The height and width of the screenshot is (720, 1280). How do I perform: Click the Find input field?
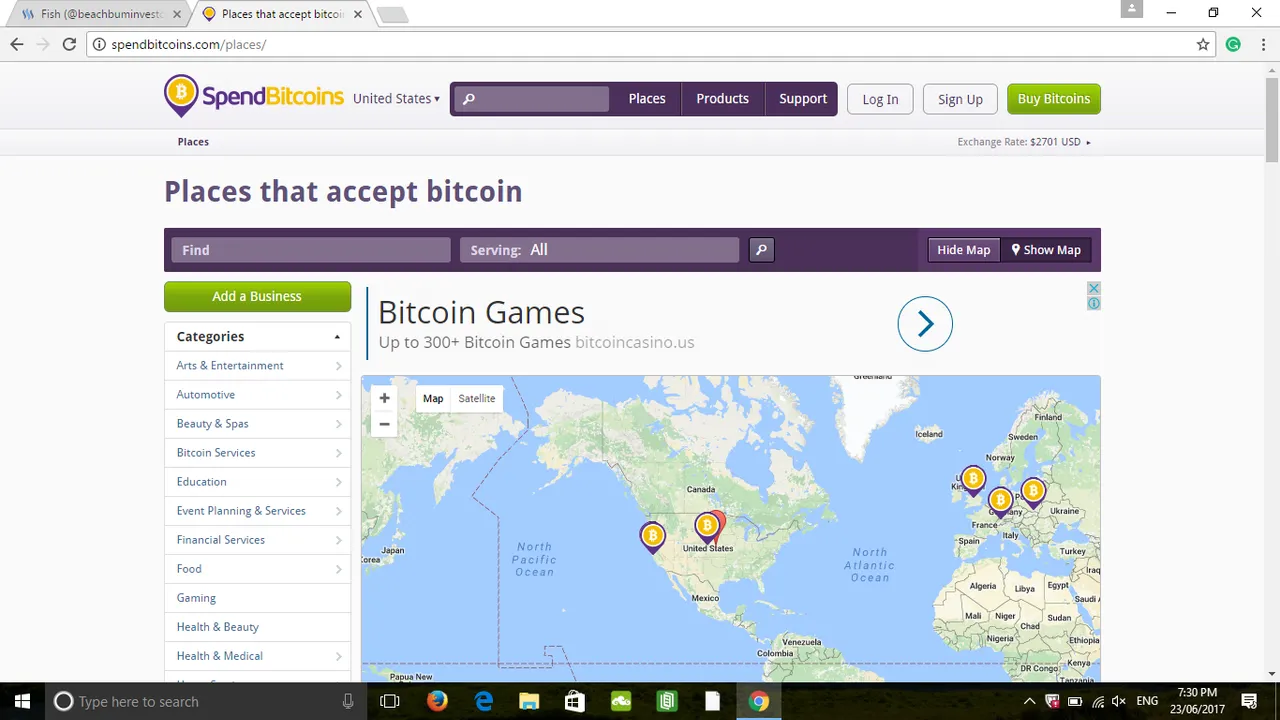pyautogui.click(x=311, y=250)
